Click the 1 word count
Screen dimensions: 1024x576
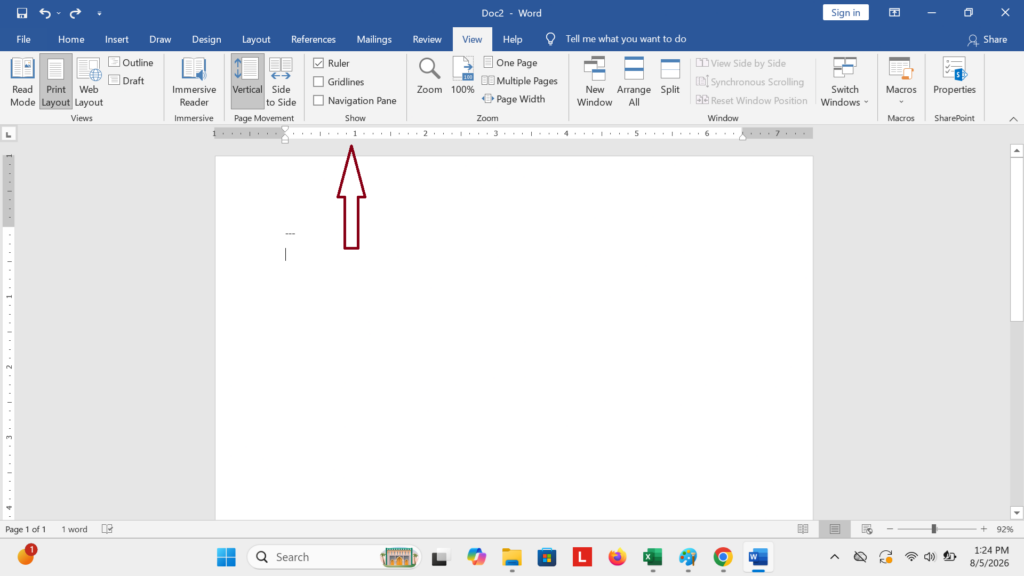click(x=74, y=529)
